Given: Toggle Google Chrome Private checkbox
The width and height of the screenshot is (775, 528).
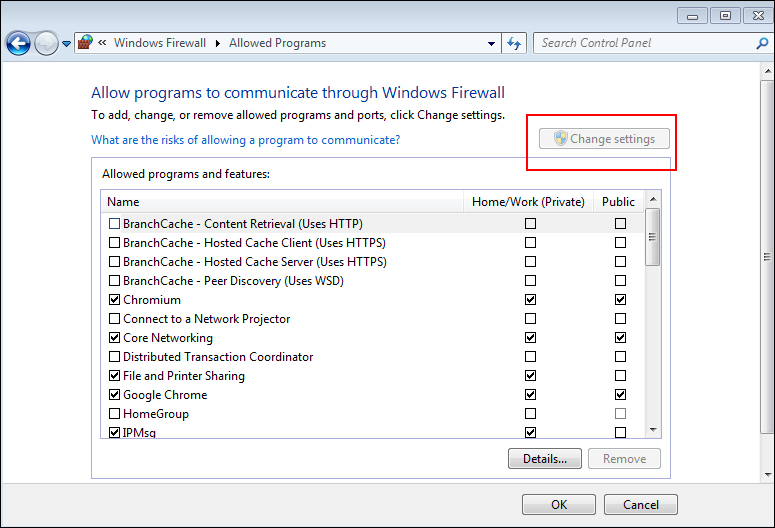Looking at the screenshot, I should pyautogui.click(x=530, y=395).
